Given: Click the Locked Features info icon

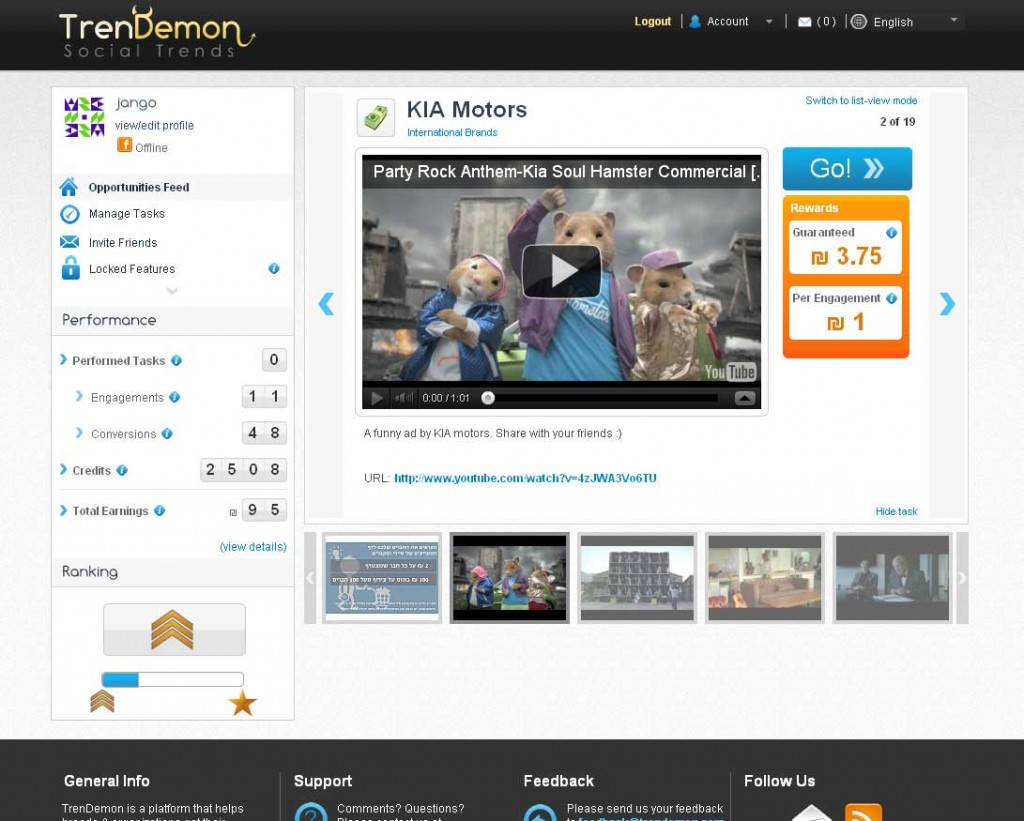Looking at the screenshot, I should 274,268.
